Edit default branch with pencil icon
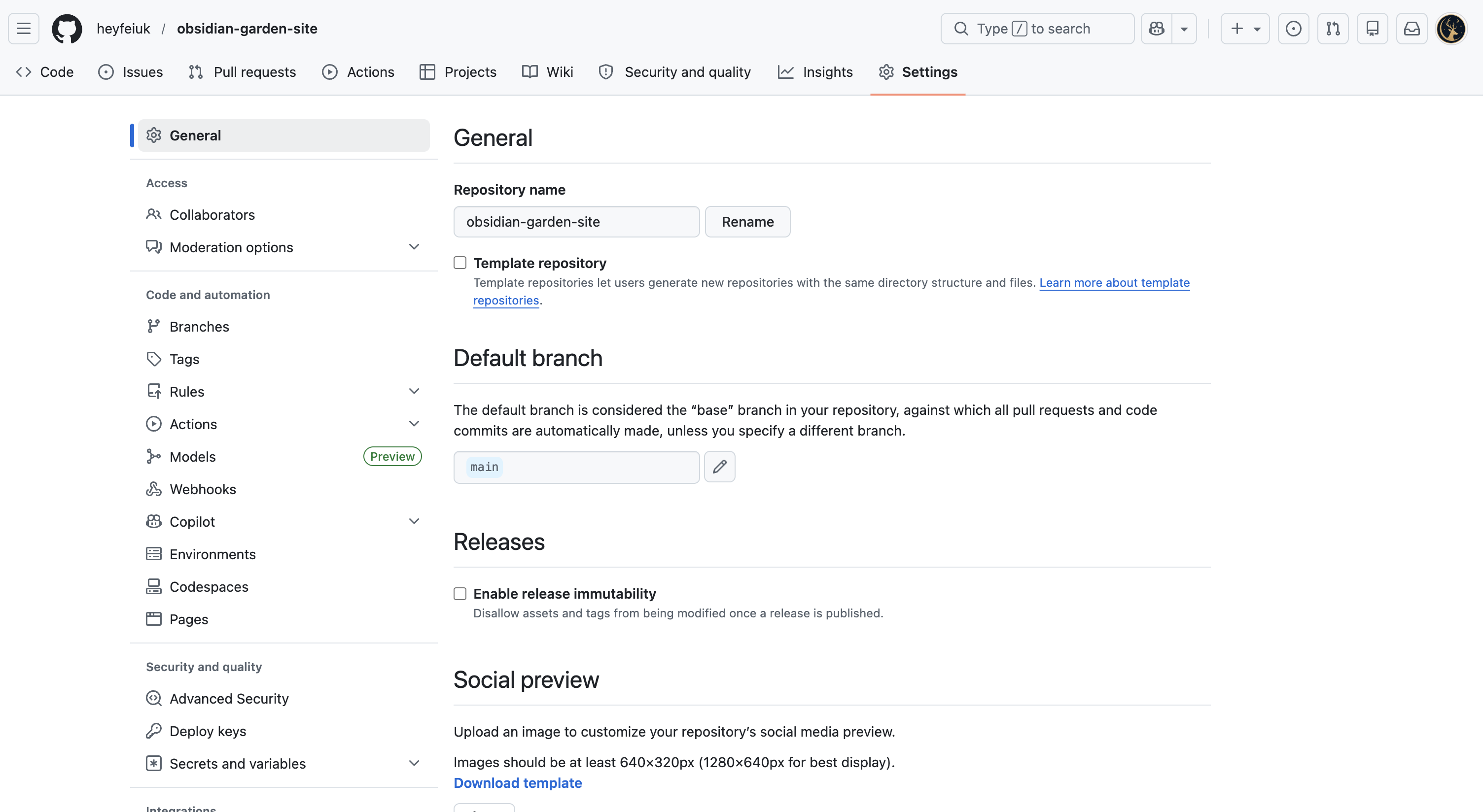This screenshot has height=812, width=1483. pos(720,467)
